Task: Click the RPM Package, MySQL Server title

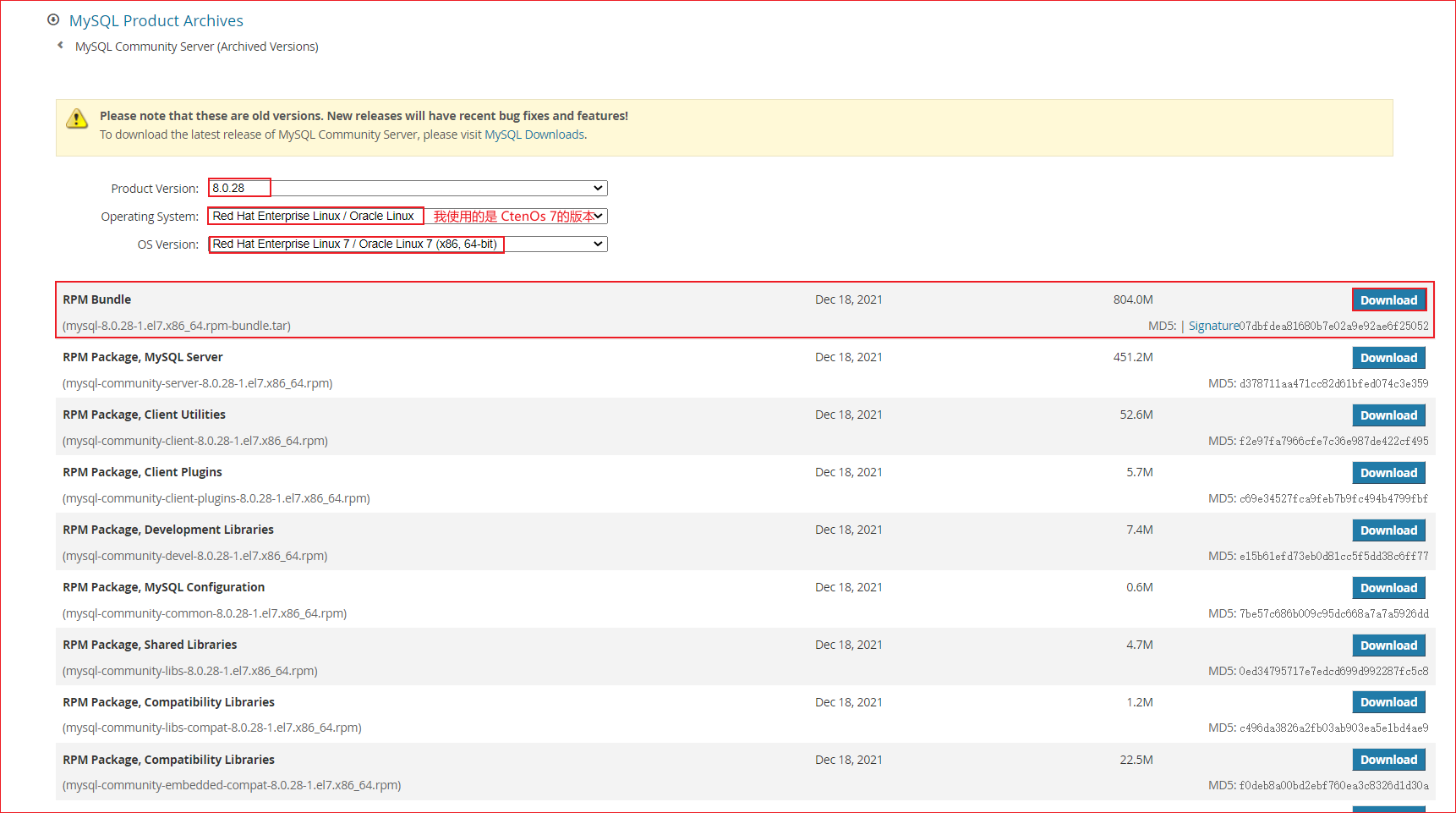Action: click(143, 357)
